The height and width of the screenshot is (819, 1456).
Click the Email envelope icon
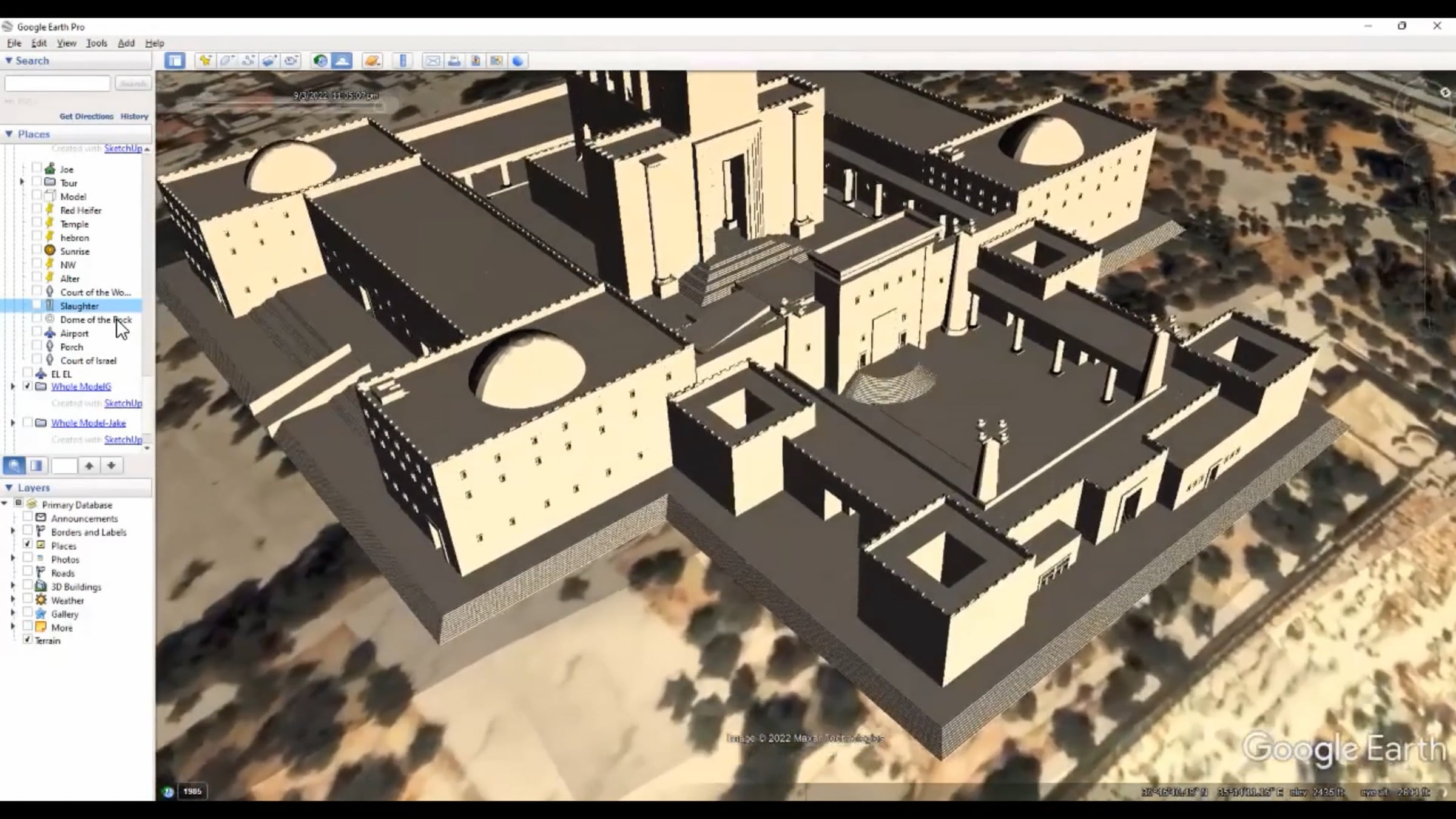click(432, 61)
